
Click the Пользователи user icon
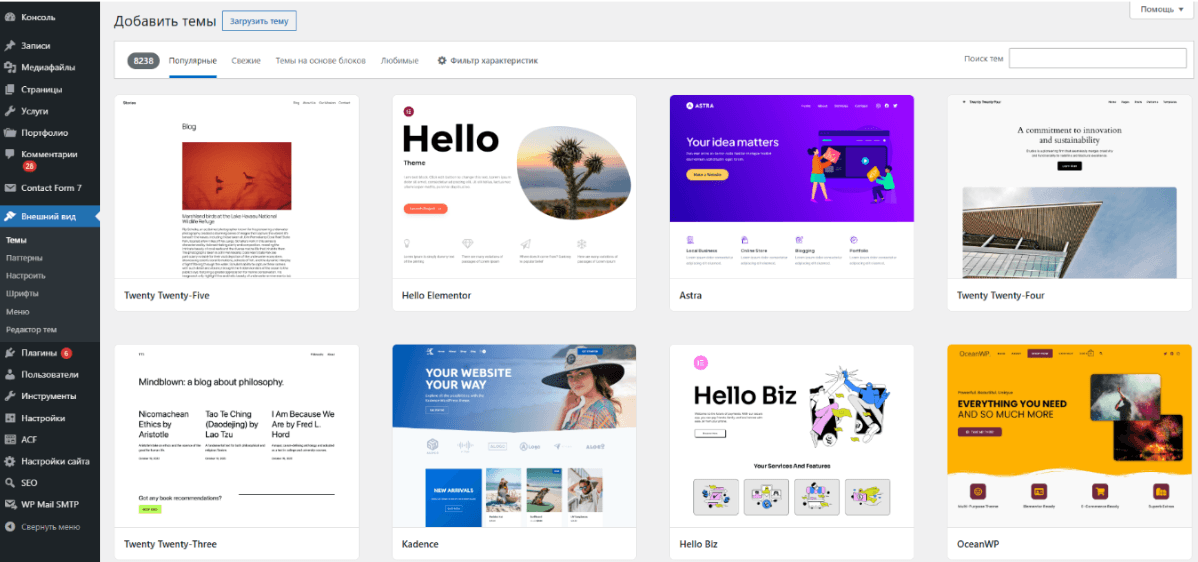pos(10,375)
